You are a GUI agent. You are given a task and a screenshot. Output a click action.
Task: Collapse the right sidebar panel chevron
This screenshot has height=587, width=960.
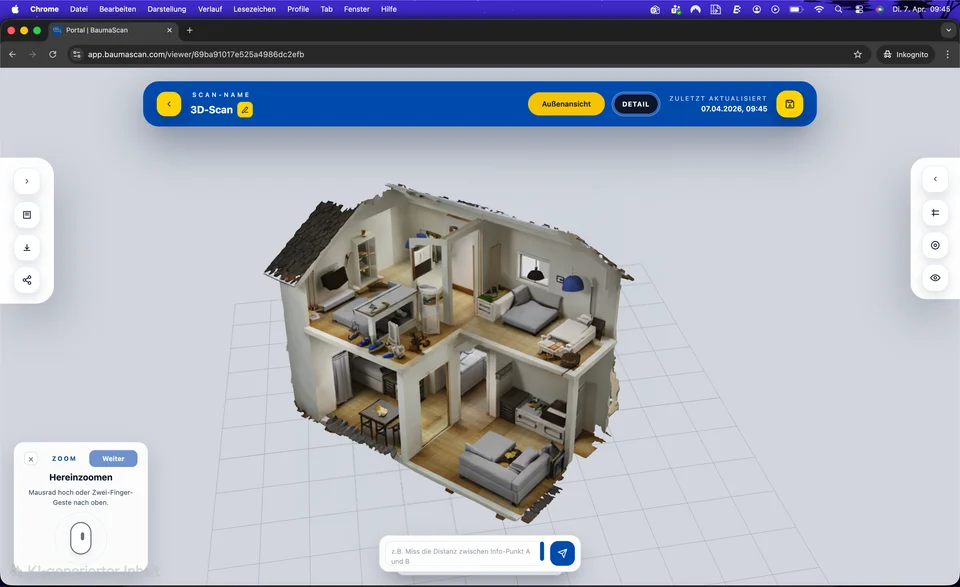[x=935, y=179]
